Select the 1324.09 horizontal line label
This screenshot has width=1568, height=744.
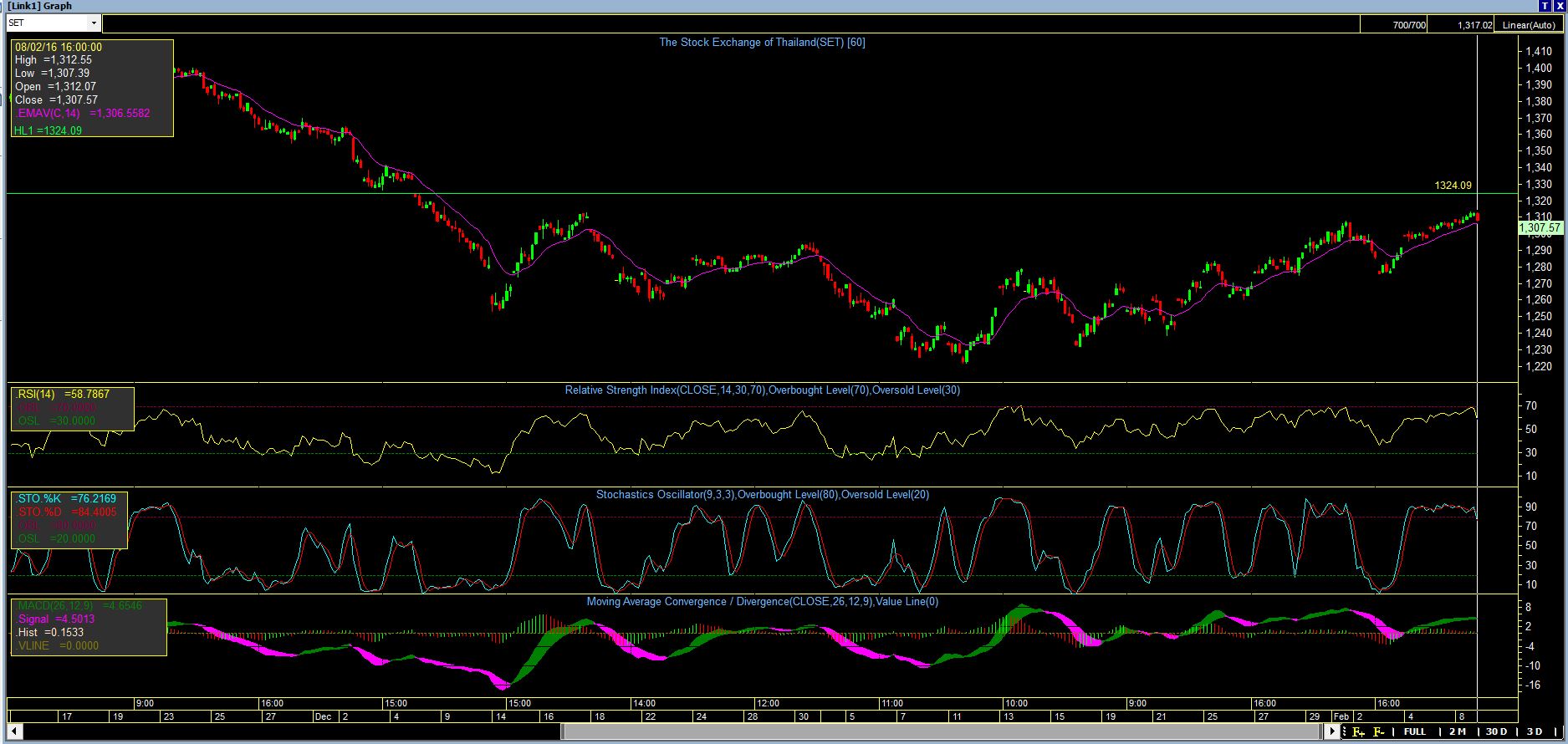pos(1453,186)
